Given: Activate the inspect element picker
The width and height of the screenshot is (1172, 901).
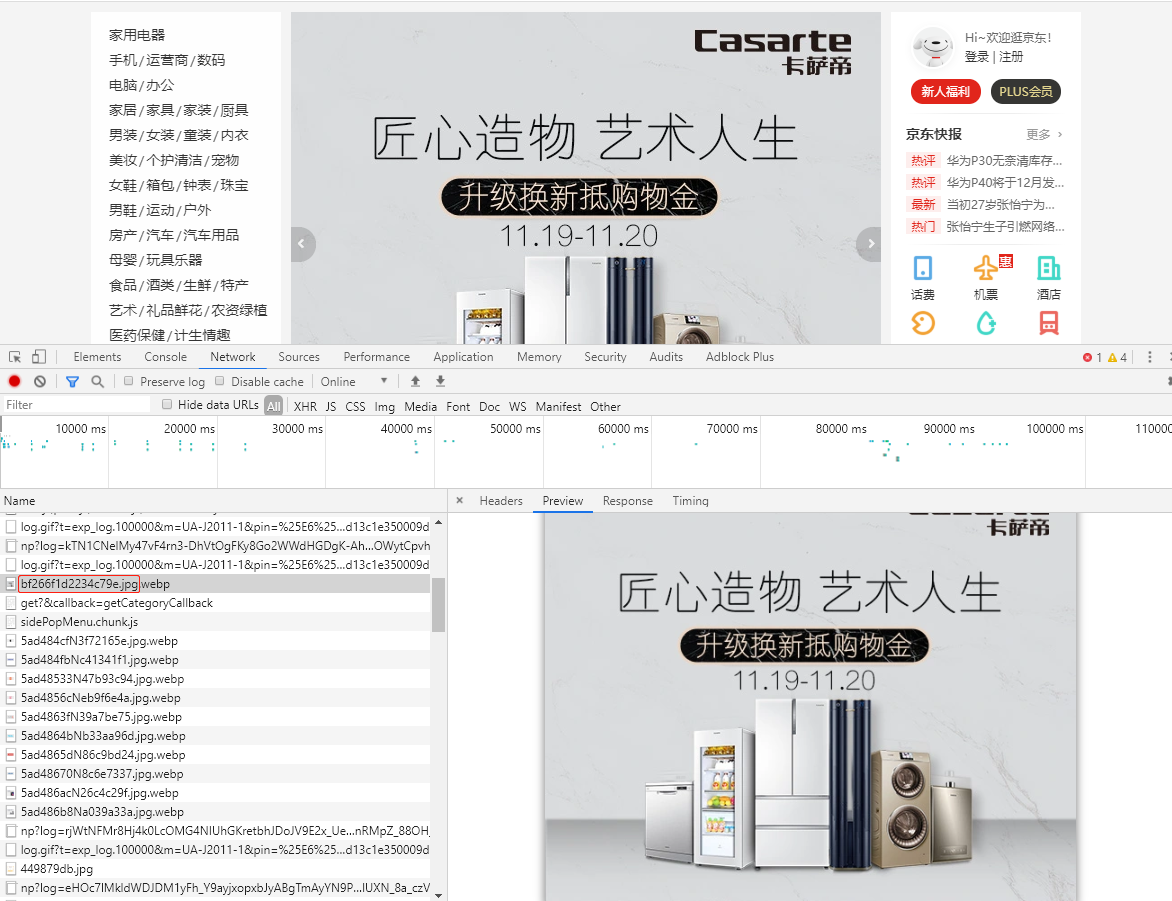Looking at the screenshot, I should (x=15, y=357).
